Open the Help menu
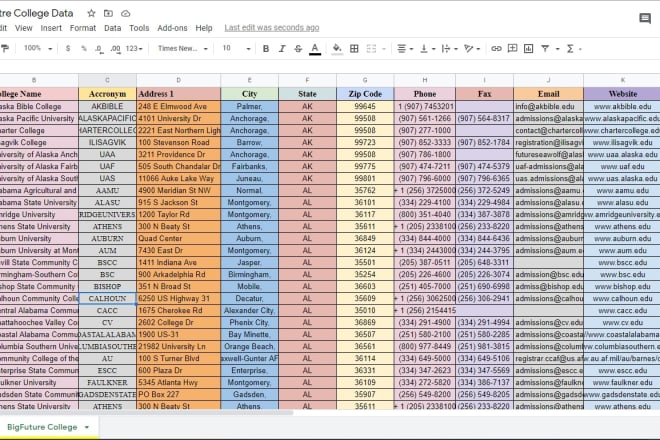This screenshot has height=440, width=660. point(204,28)
